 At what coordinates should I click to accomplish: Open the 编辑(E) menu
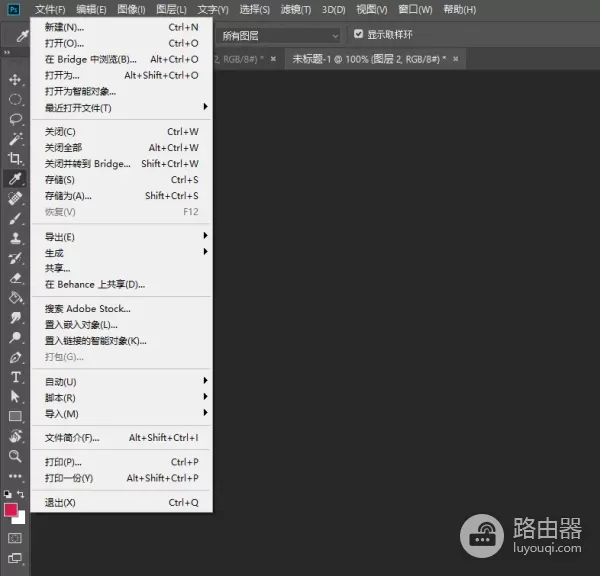(91, 9)
